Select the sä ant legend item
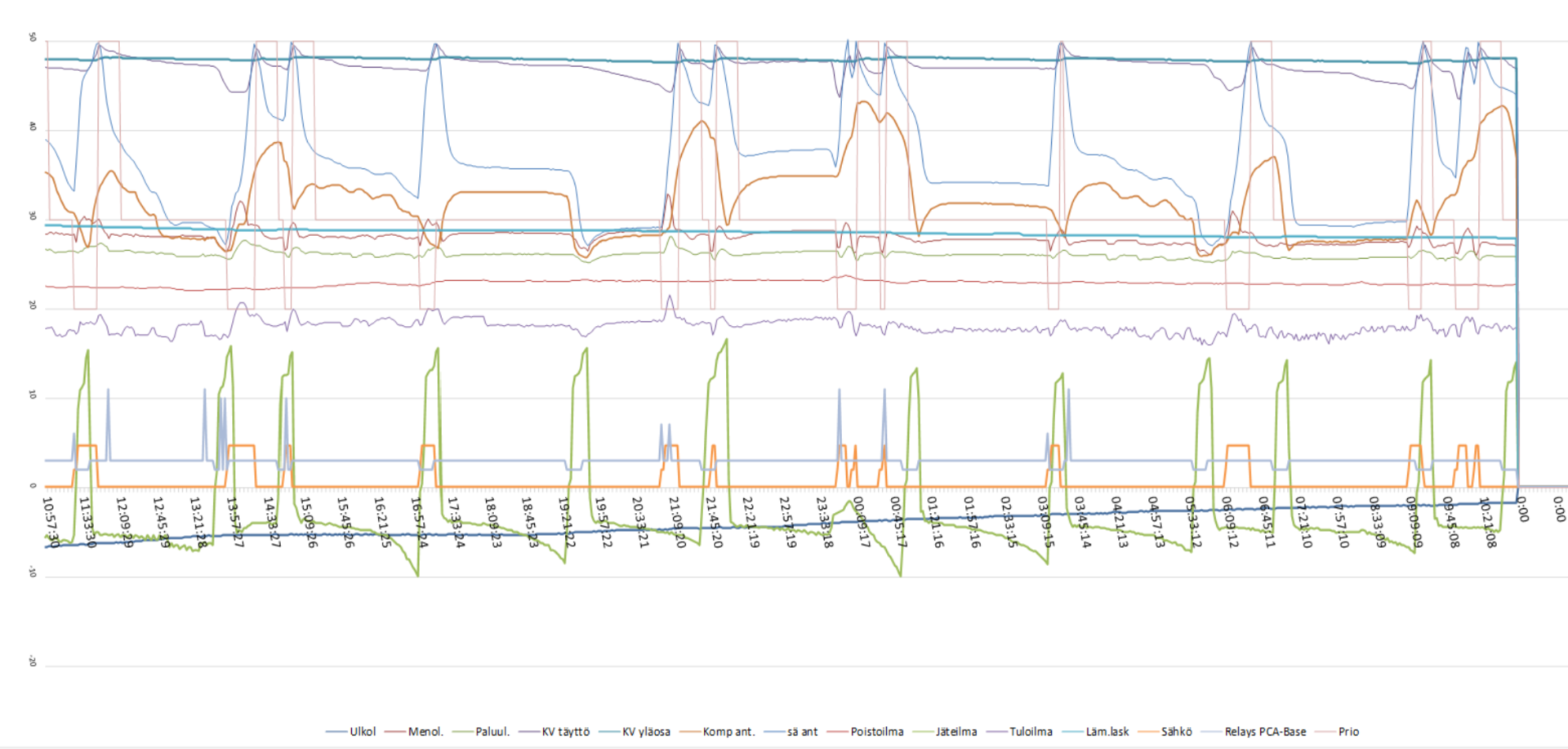This screenshot has width=1568, height=749. click(802, 732)
